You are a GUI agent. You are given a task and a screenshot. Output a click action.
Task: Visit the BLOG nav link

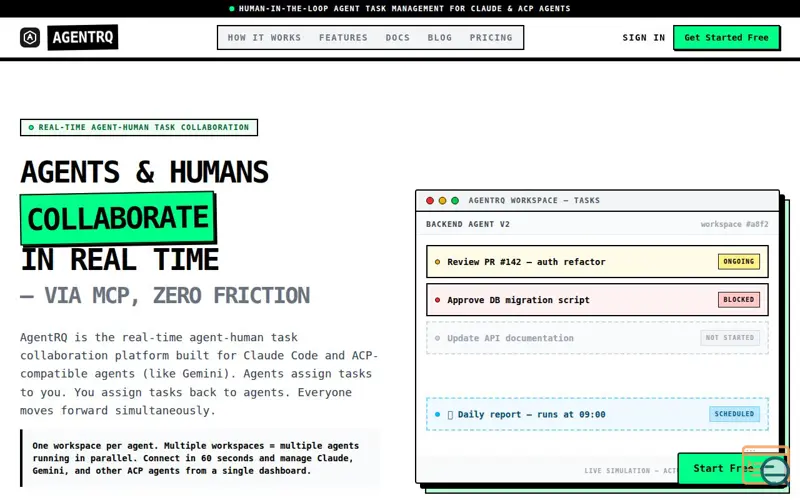[440, 38]
